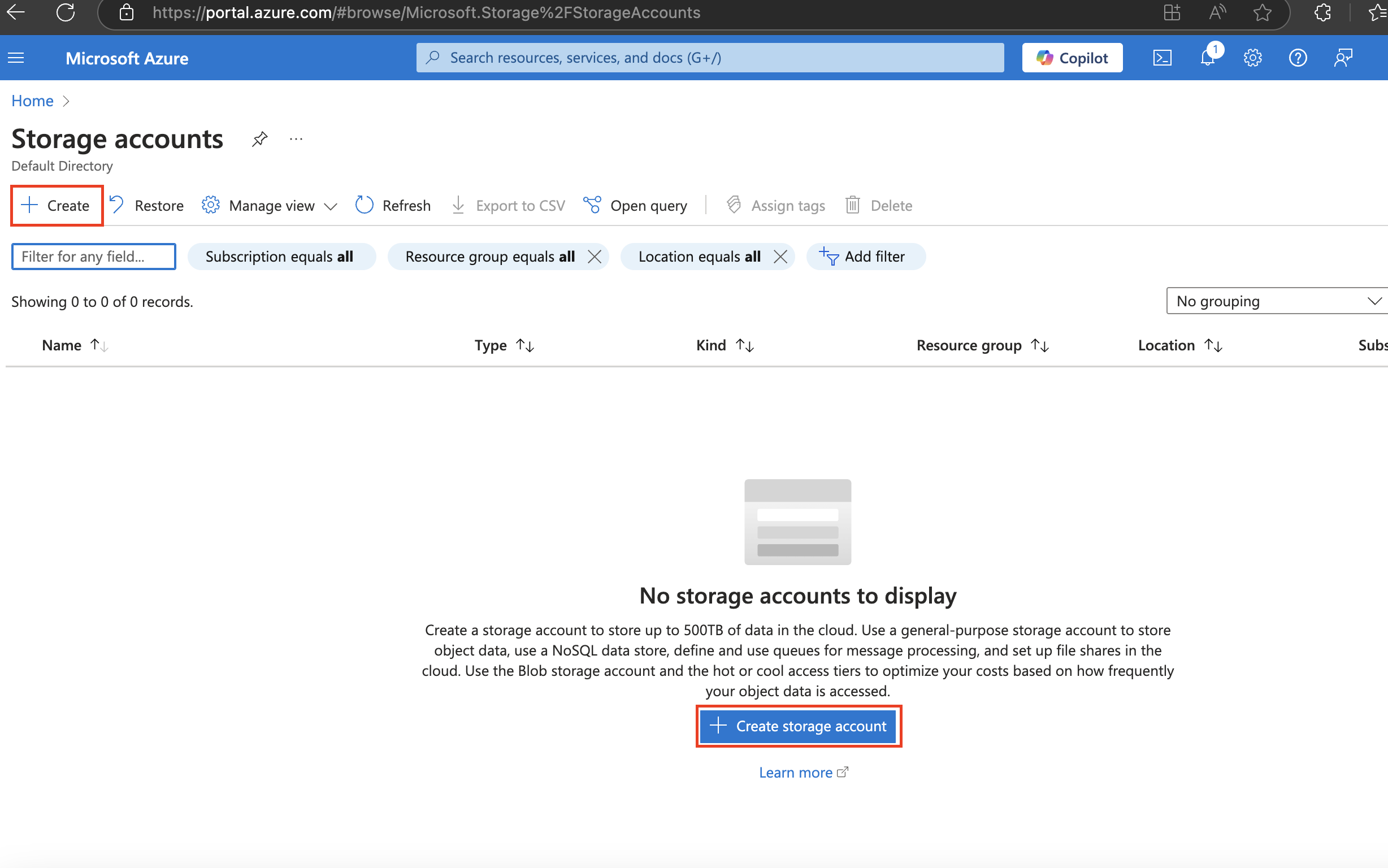
Task: Open the ellipsis more options next to the title
Action: coord(296,139)
